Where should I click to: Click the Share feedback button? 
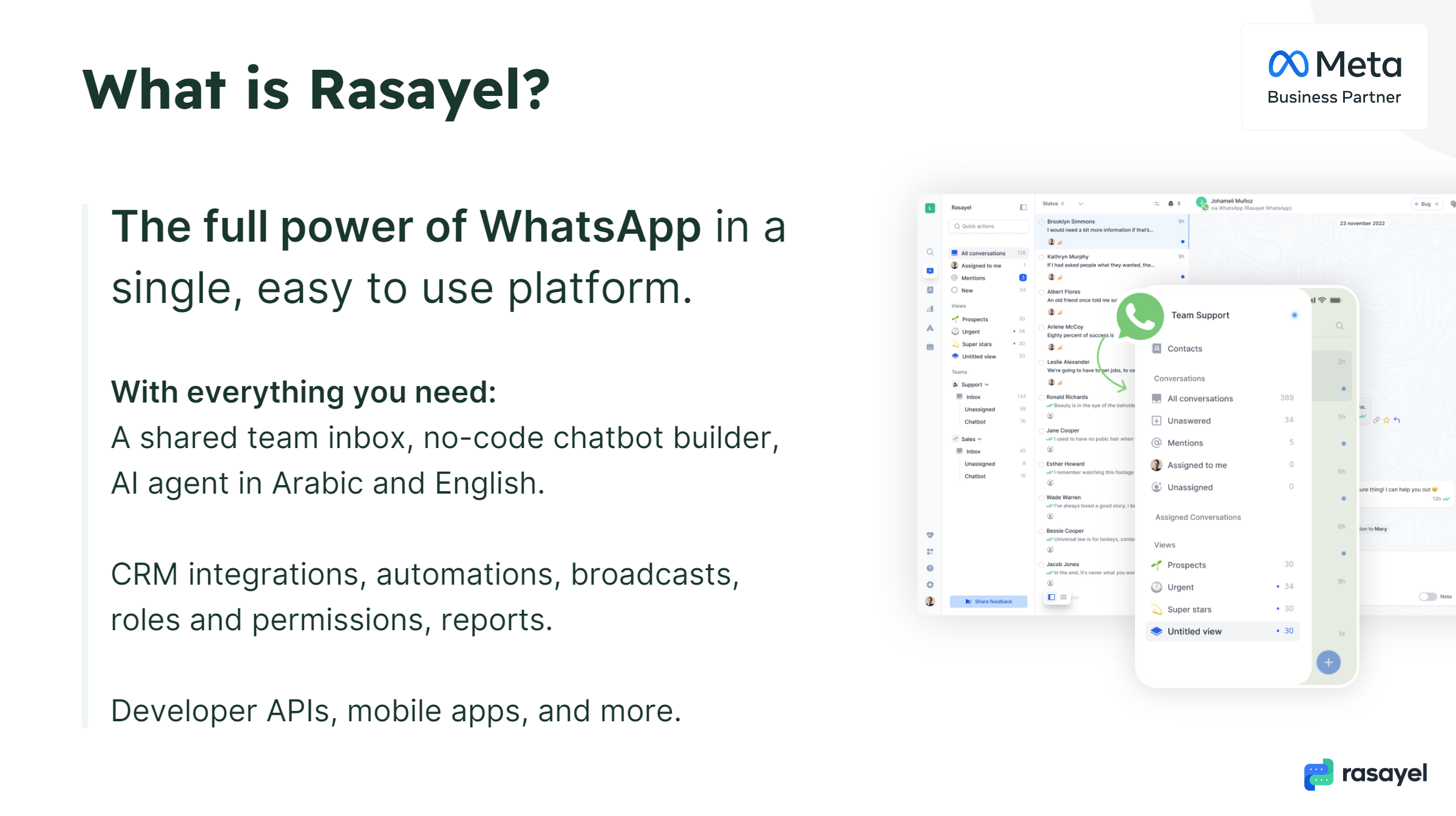(x=989, y=601)
